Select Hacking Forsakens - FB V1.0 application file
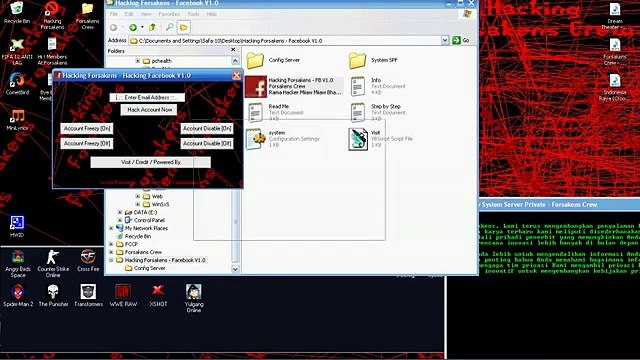The height and width of the screenshot is (360, 640). tap(293, 87)
